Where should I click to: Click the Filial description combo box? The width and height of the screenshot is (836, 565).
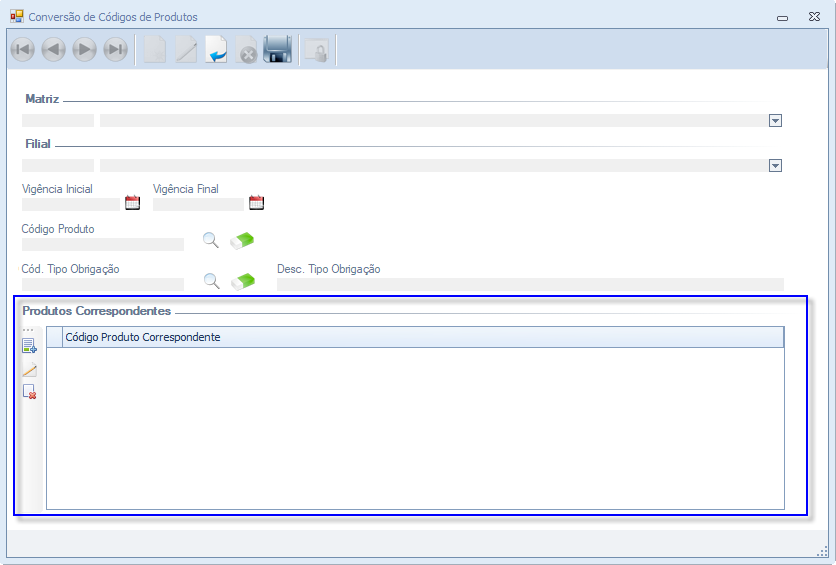(x=441, y=165)
